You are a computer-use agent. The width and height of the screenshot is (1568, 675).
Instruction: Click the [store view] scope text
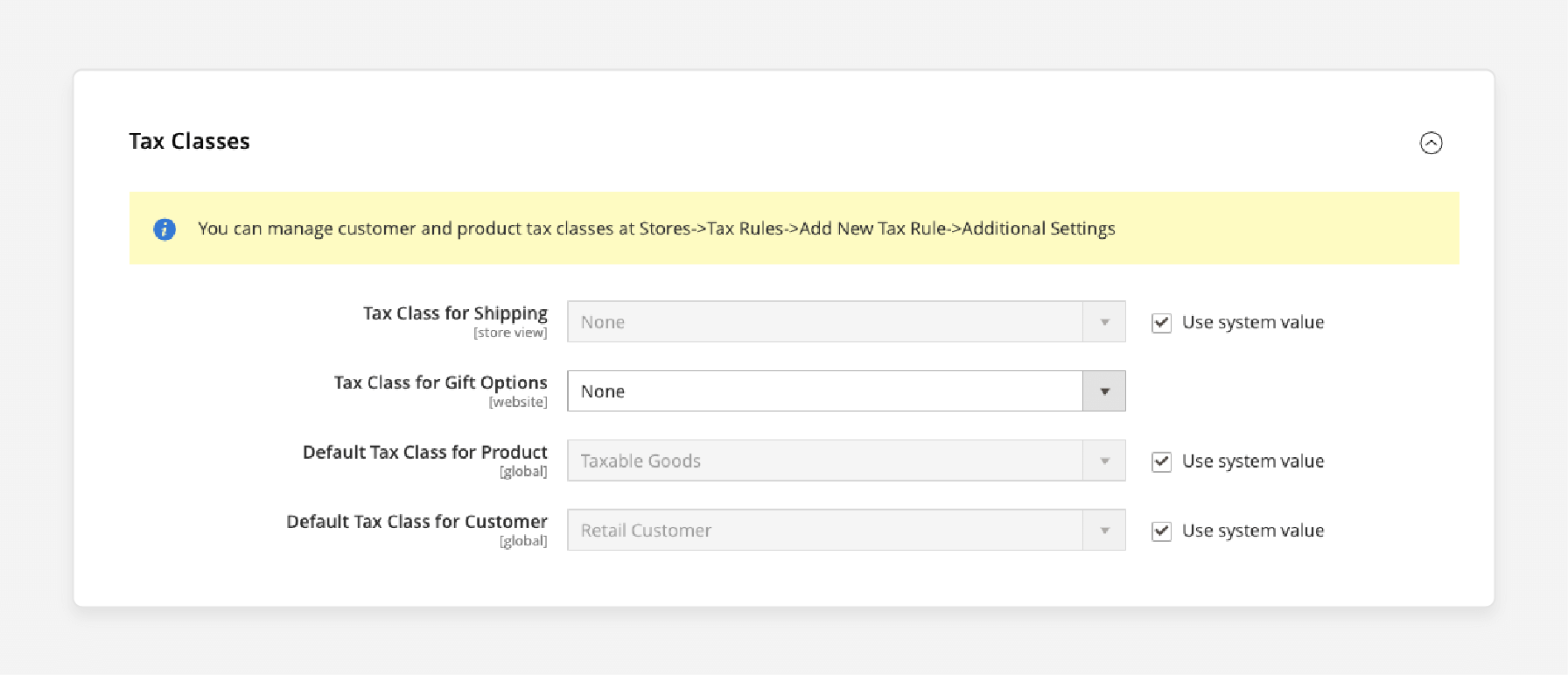[510, 333]
